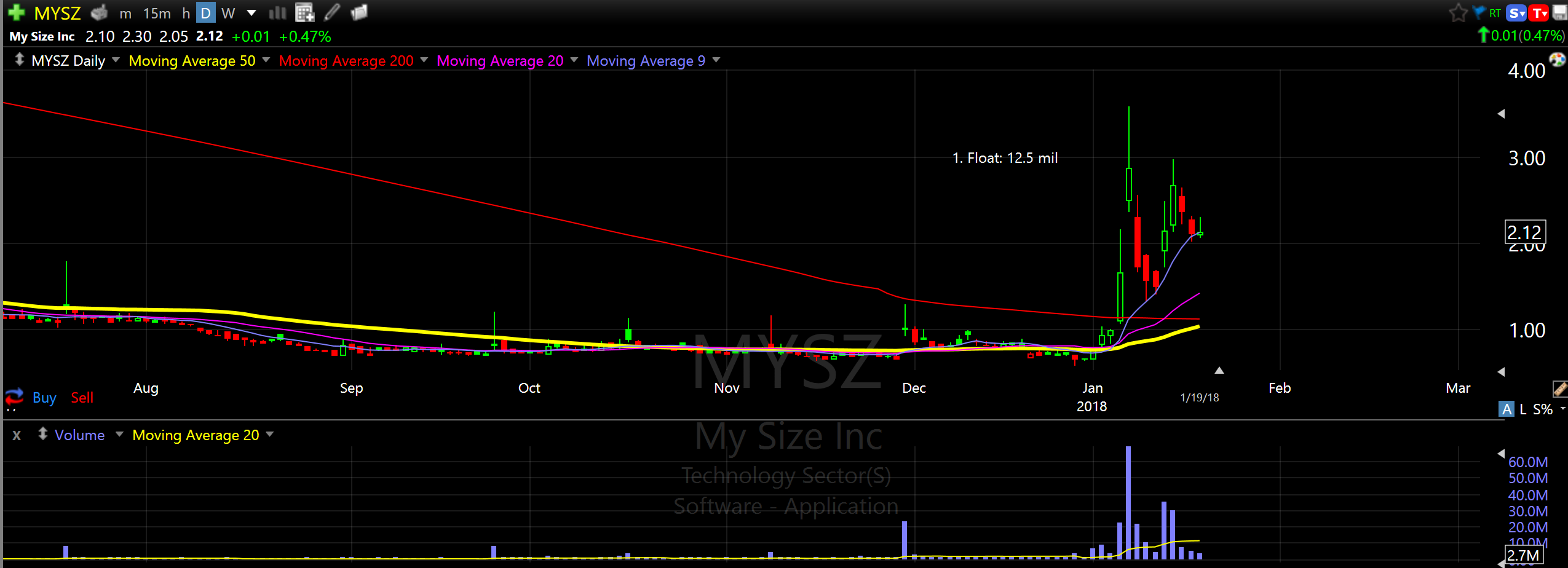Screen dimensions: 1568x568
Task: Select the L logarithmic scale toggle
Action: coord(1523,409)
